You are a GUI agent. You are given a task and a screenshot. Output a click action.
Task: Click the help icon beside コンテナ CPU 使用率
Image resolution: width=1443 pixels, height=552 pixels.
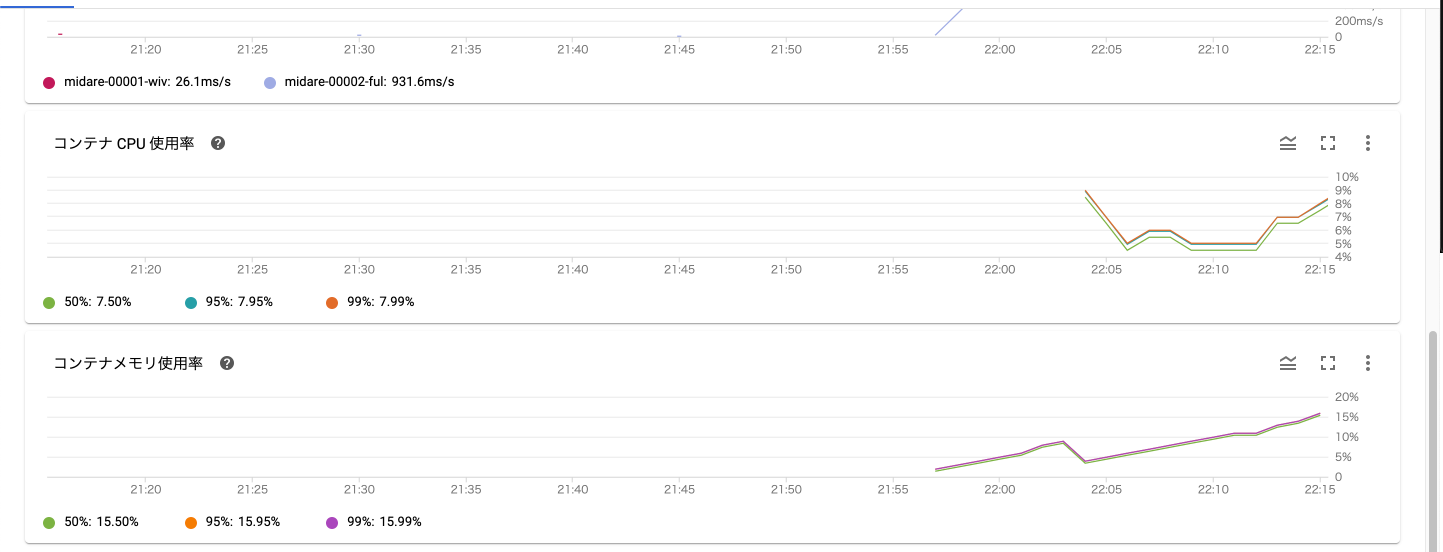pyautogui.click(x=218, y=143)
